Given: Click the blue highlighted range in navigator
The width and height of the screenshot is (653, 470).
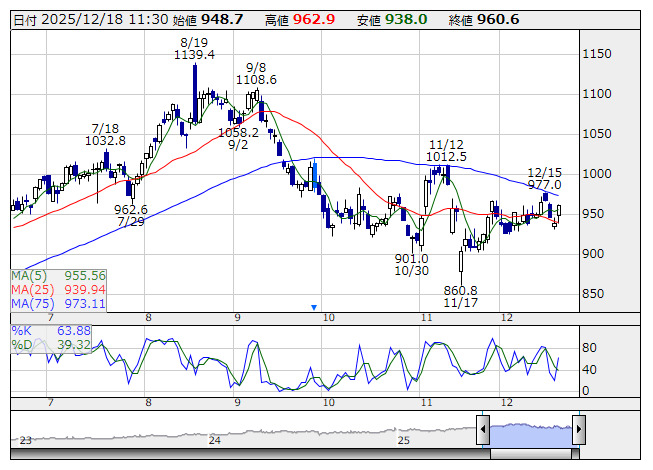Looking at the screenshot, I should pos(530,430).
